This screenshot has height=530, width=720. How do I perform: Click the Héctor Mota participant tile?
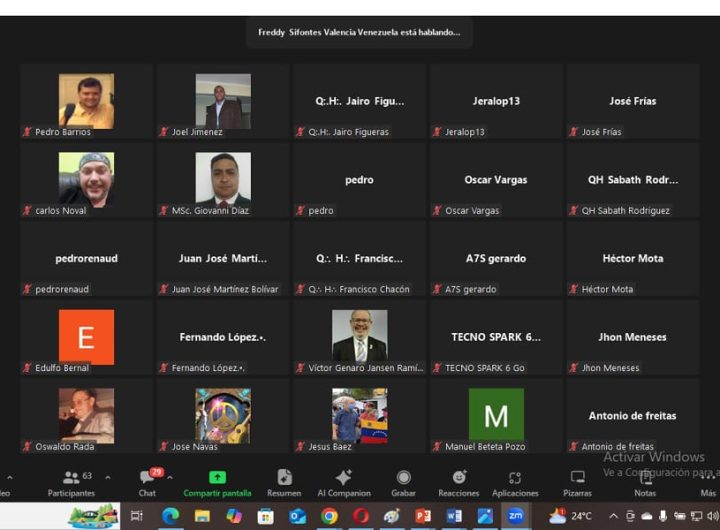633,259
